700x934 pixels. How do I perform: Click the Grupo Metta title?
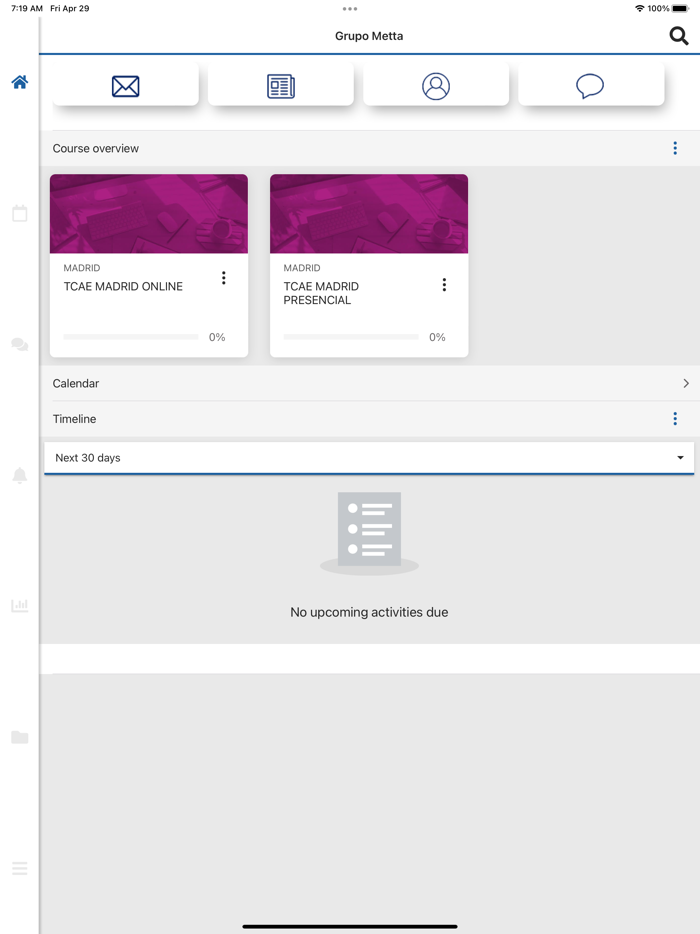click(369, 36)
